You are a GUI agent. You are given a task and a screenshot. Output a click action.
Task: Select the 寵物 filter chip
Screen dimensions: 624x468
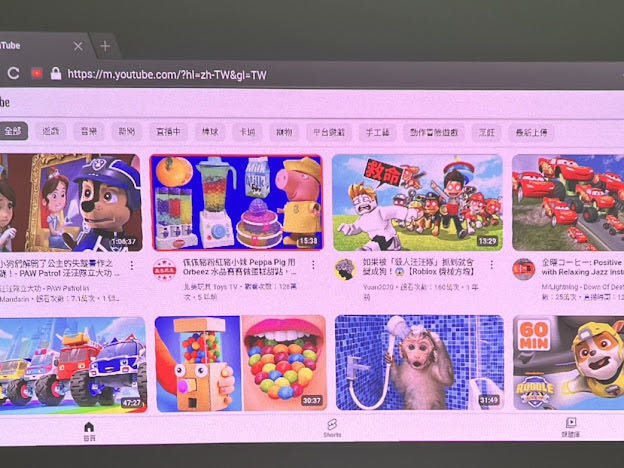[x=284, y=132]
